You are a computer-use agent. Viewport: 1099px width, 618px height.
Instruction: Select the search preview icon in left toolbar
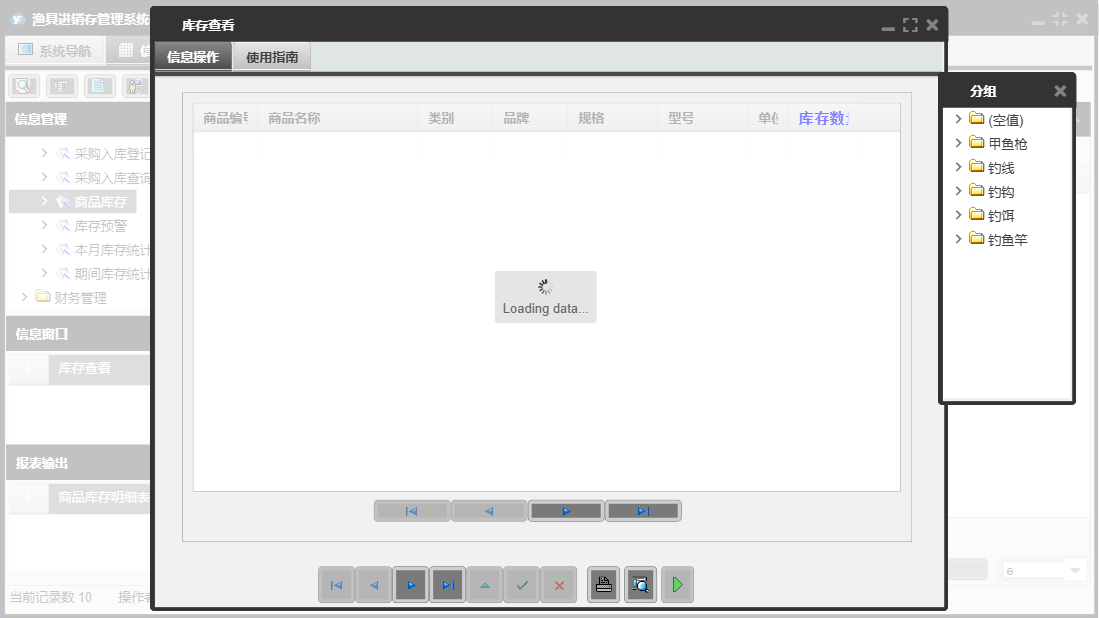pyautogui.click(x=22, y=85)
